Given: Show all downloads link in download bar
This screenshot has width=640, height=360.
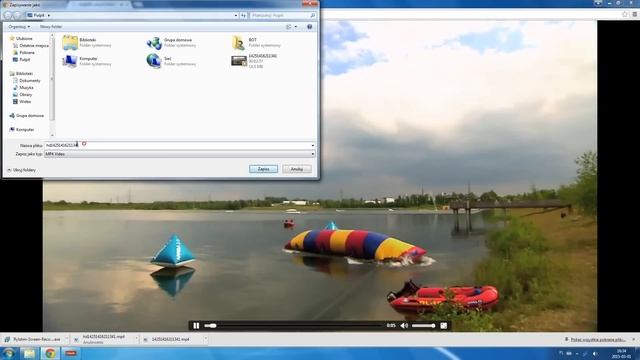Looking at the screenshot, I should [597, 339].
